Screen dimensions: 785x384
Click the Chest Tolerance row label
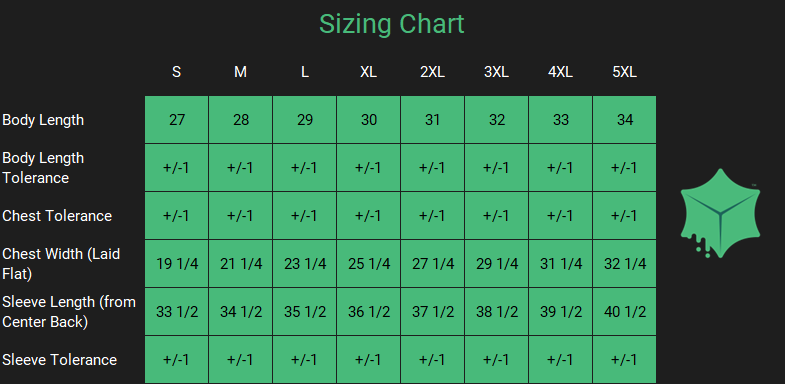tap(57, 216)
